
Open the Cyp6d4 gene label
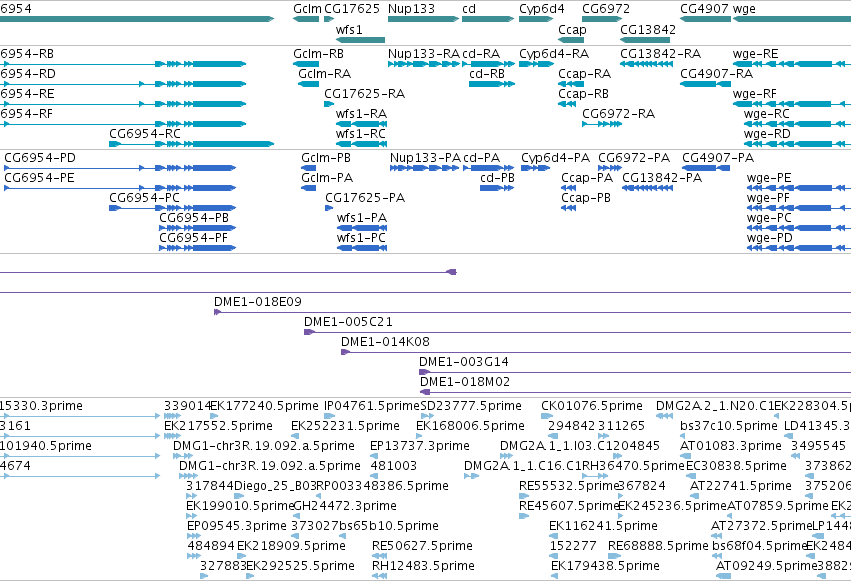(542, 9)
